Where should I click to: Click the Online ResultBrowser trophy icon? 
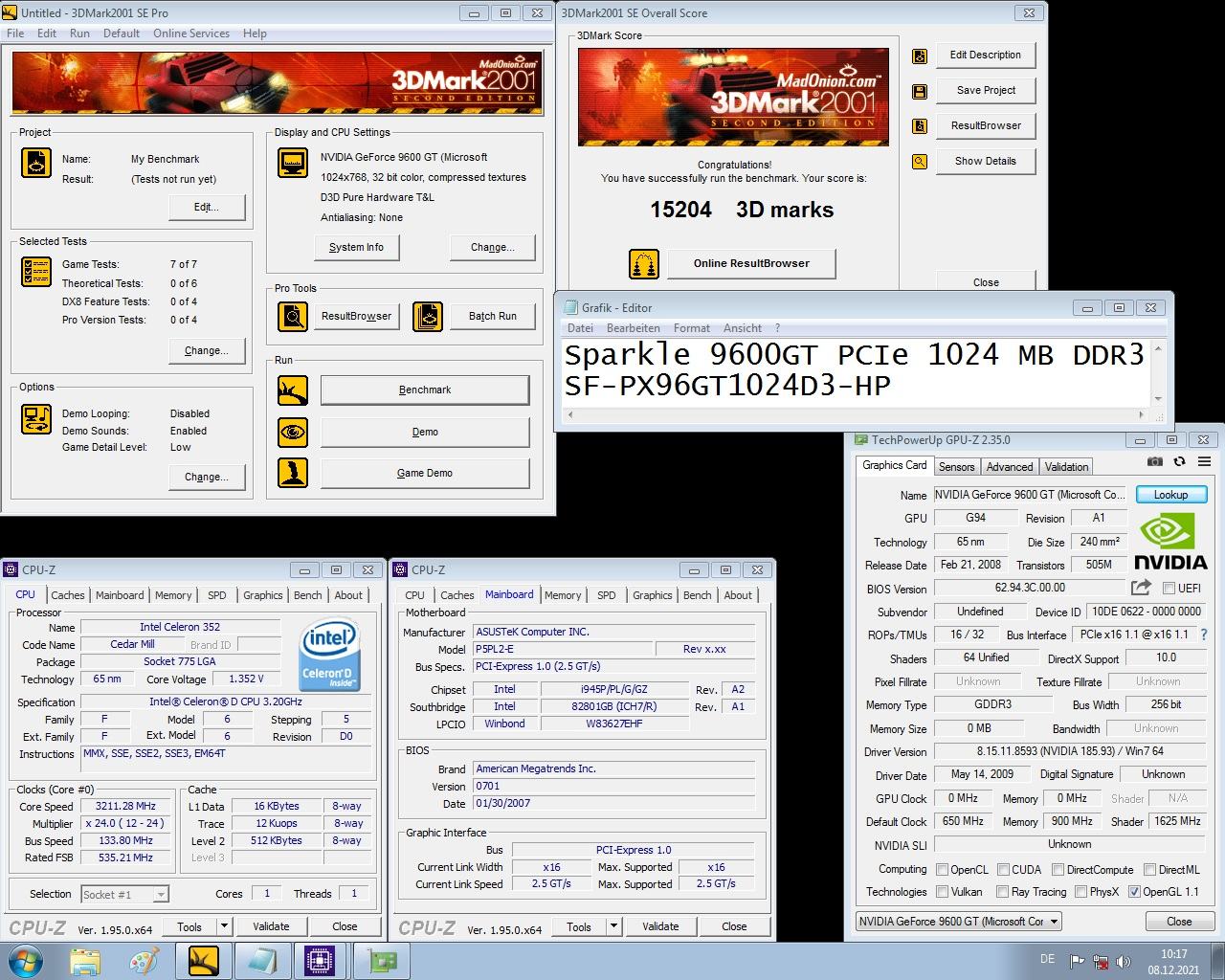tap(644, 264)
